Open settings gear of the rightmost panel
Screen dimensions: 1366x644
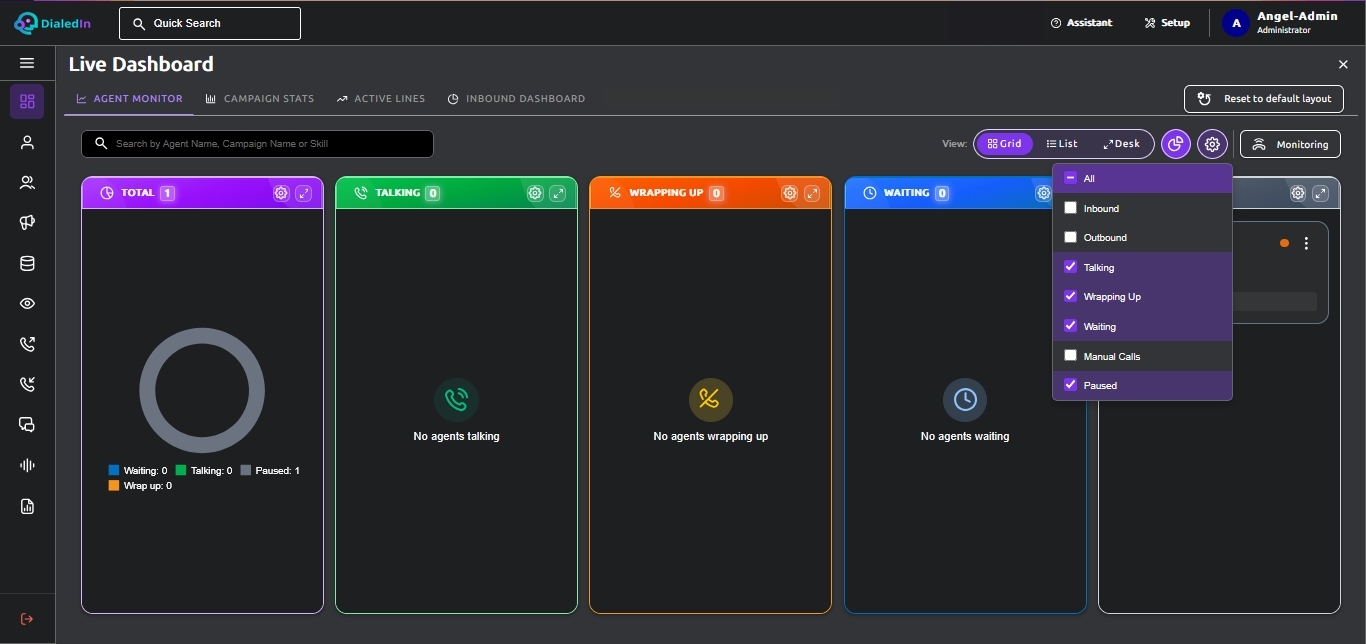point(1298,193)
